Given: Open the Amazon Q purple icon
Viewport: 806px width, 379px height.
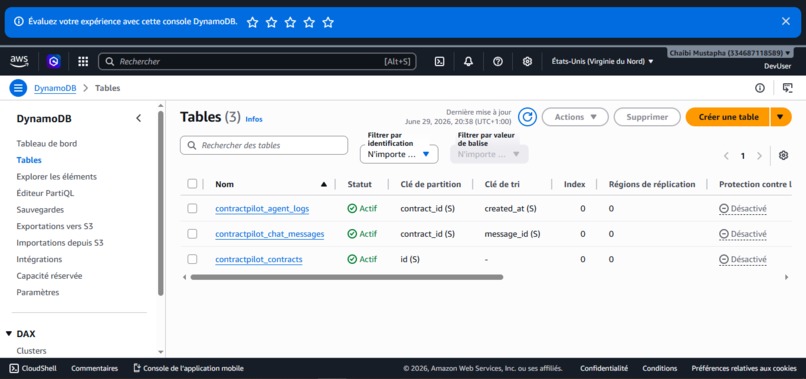Looking at the screenshot, I should pos(53,62).
